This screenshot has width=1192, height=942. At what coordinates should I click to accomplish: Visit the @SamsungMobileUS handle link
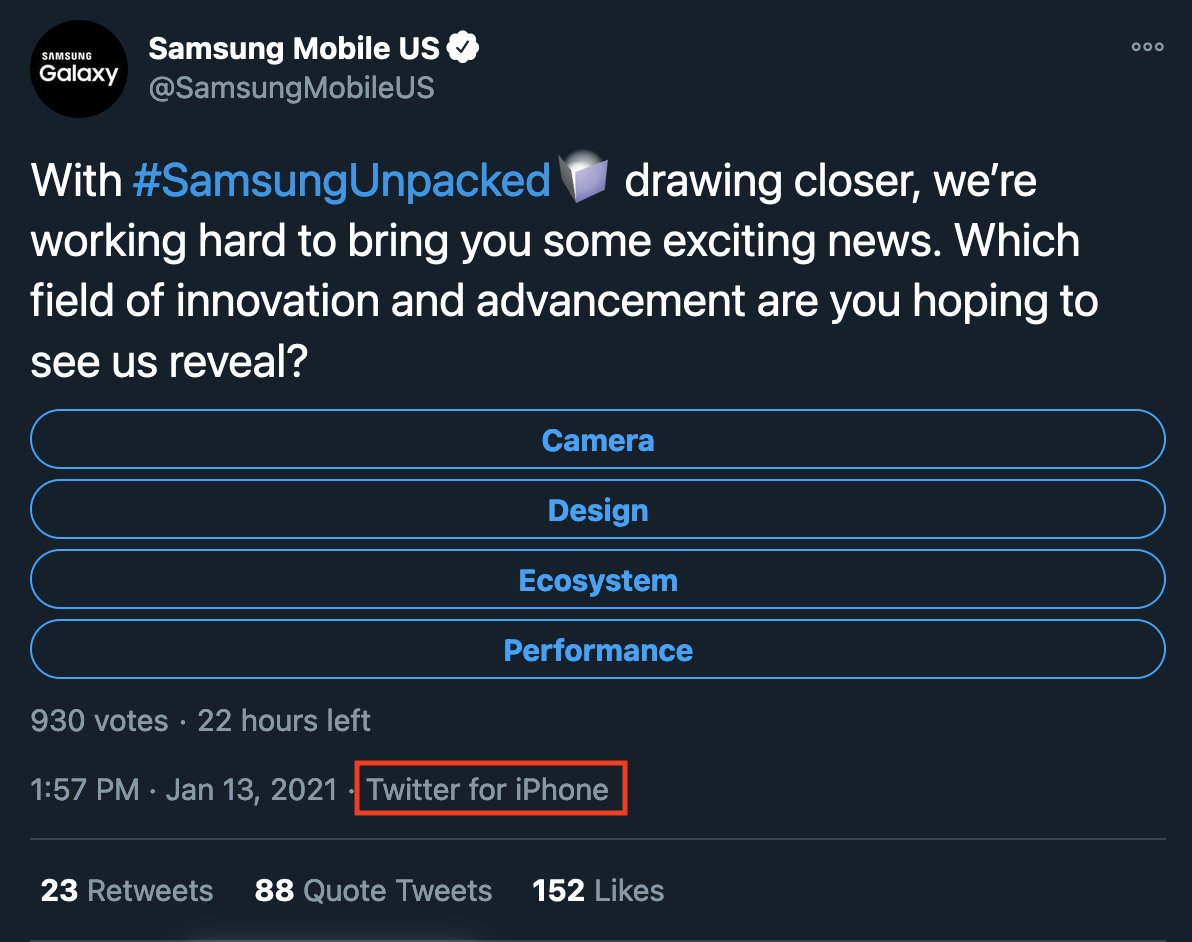[x=291, y=88]
